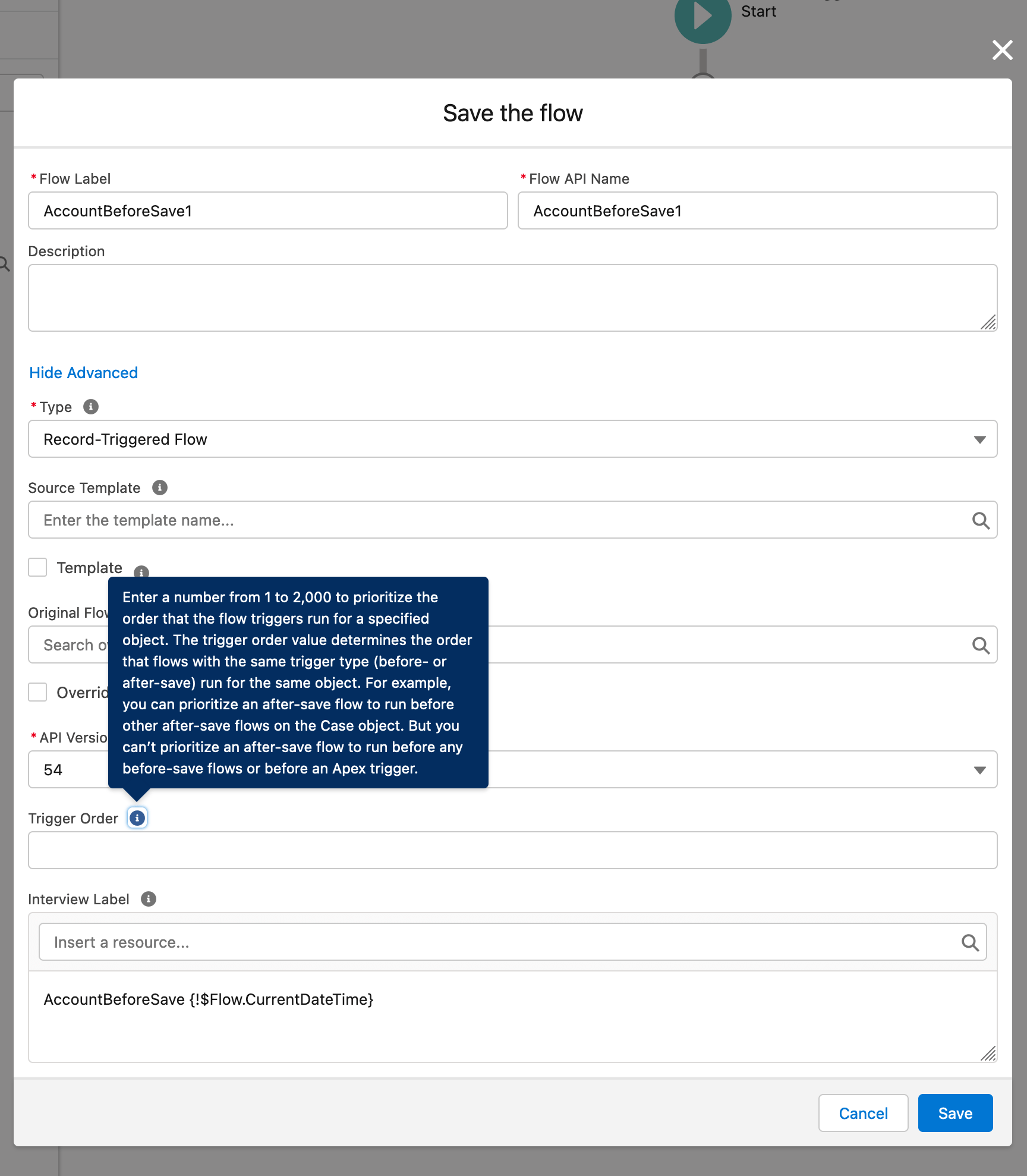The width and height of the screenshot is (1027, 1176).
Task: Enable the Template checkbox
Action: [38, 567]
